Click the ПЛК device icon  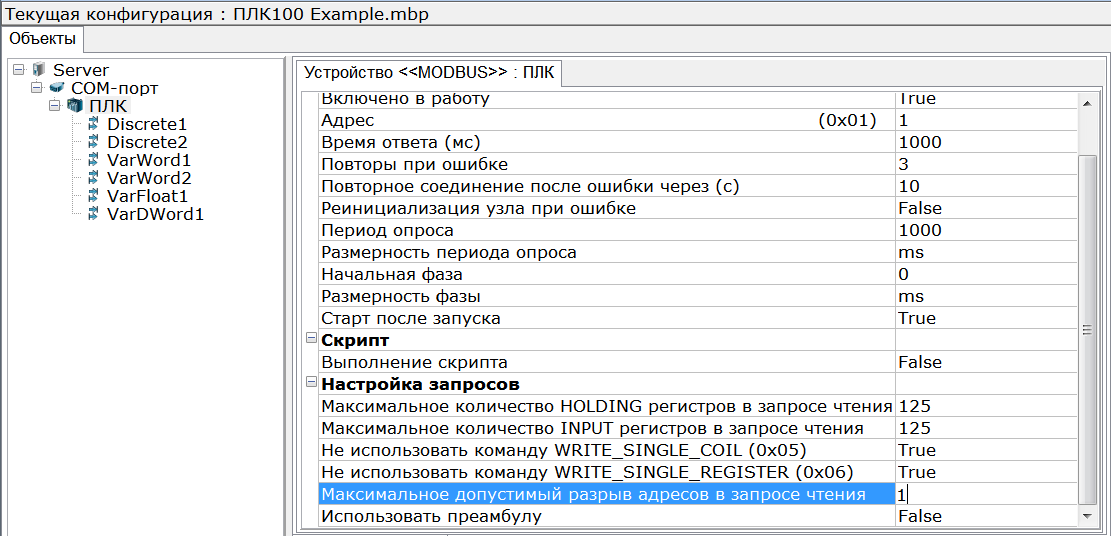pos(75,106)
